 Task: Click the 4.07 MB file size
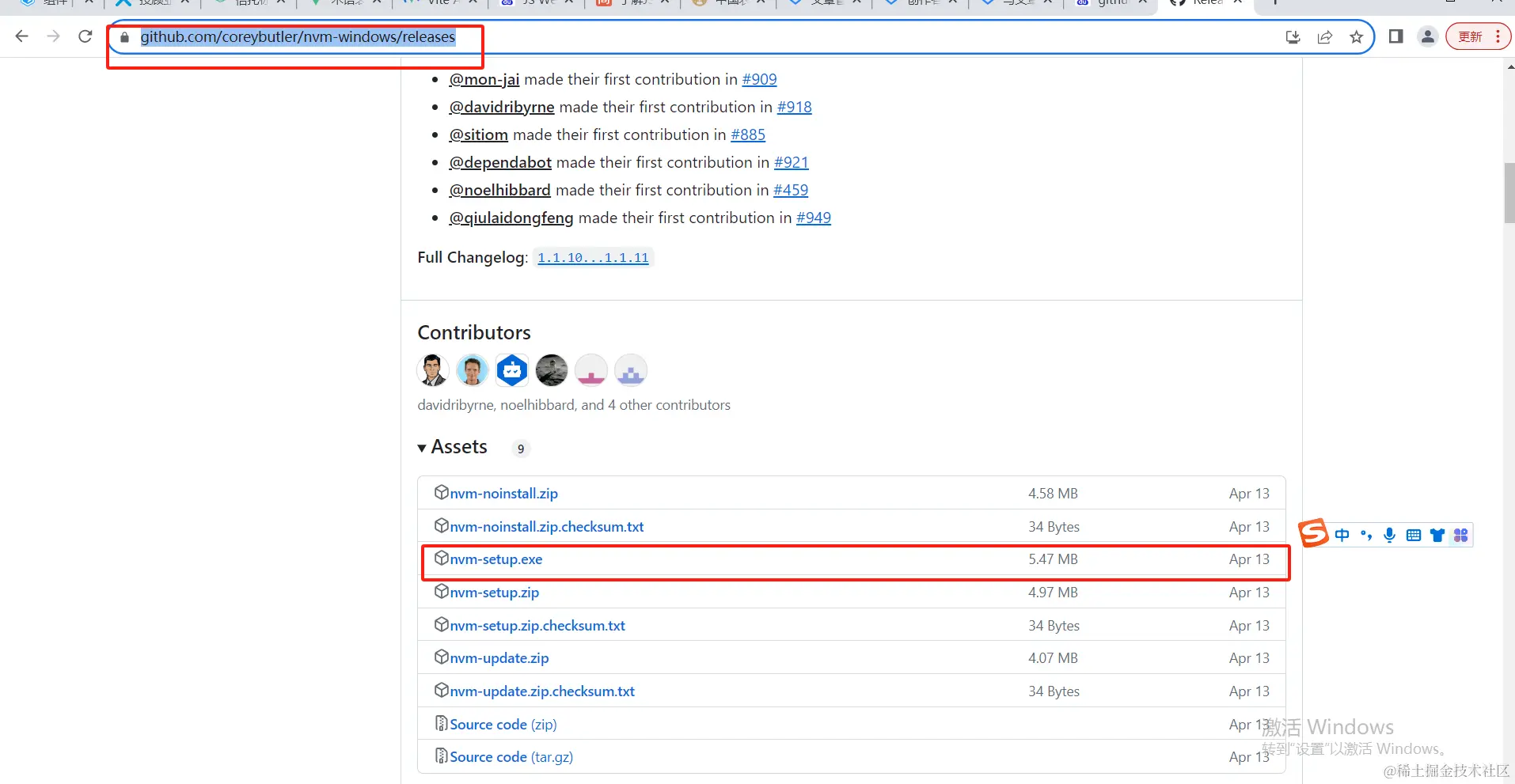(1053, 658)
